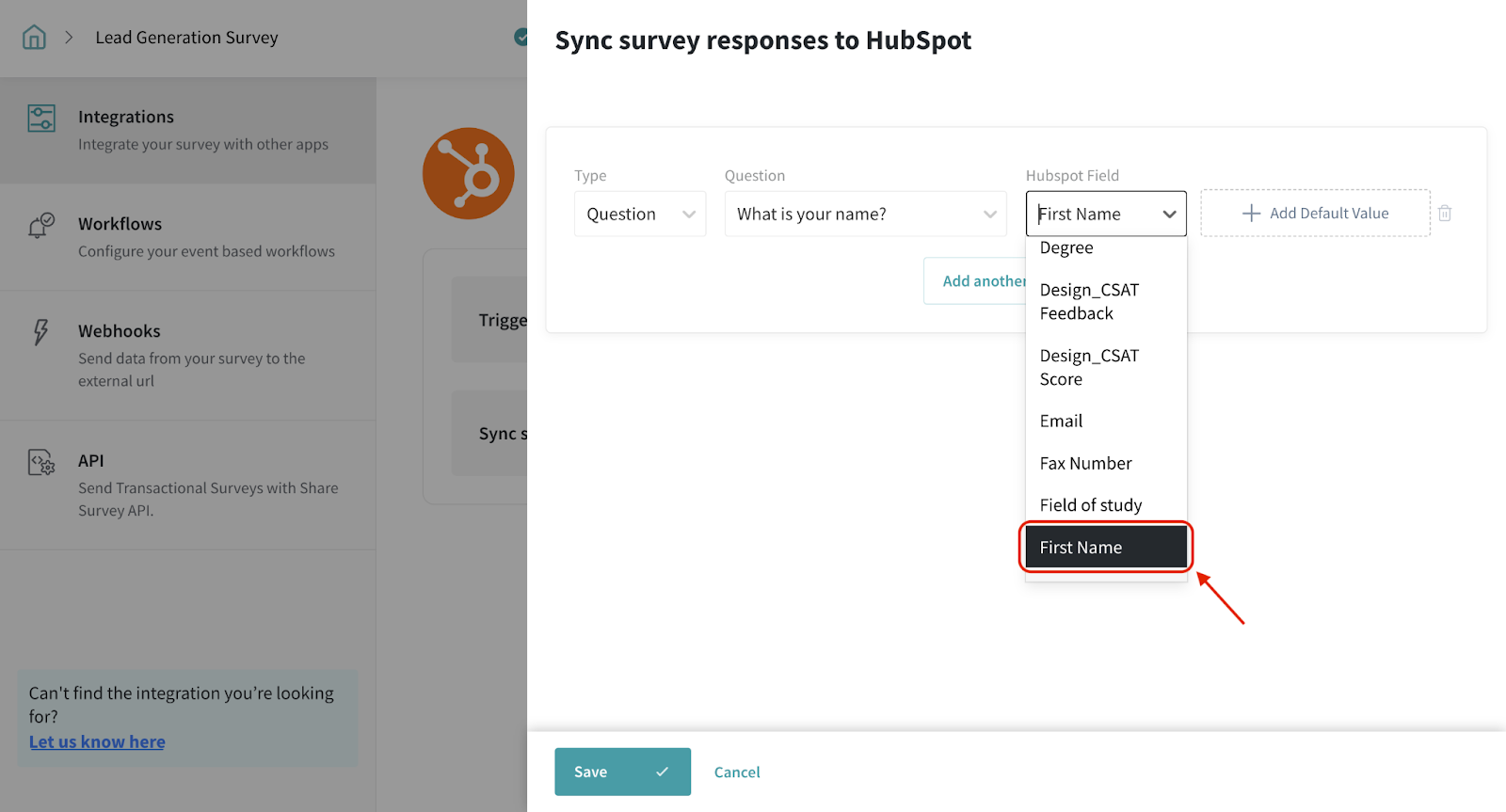
Task: Click the Webhooks lightning icon
Action: coord(40,332)
